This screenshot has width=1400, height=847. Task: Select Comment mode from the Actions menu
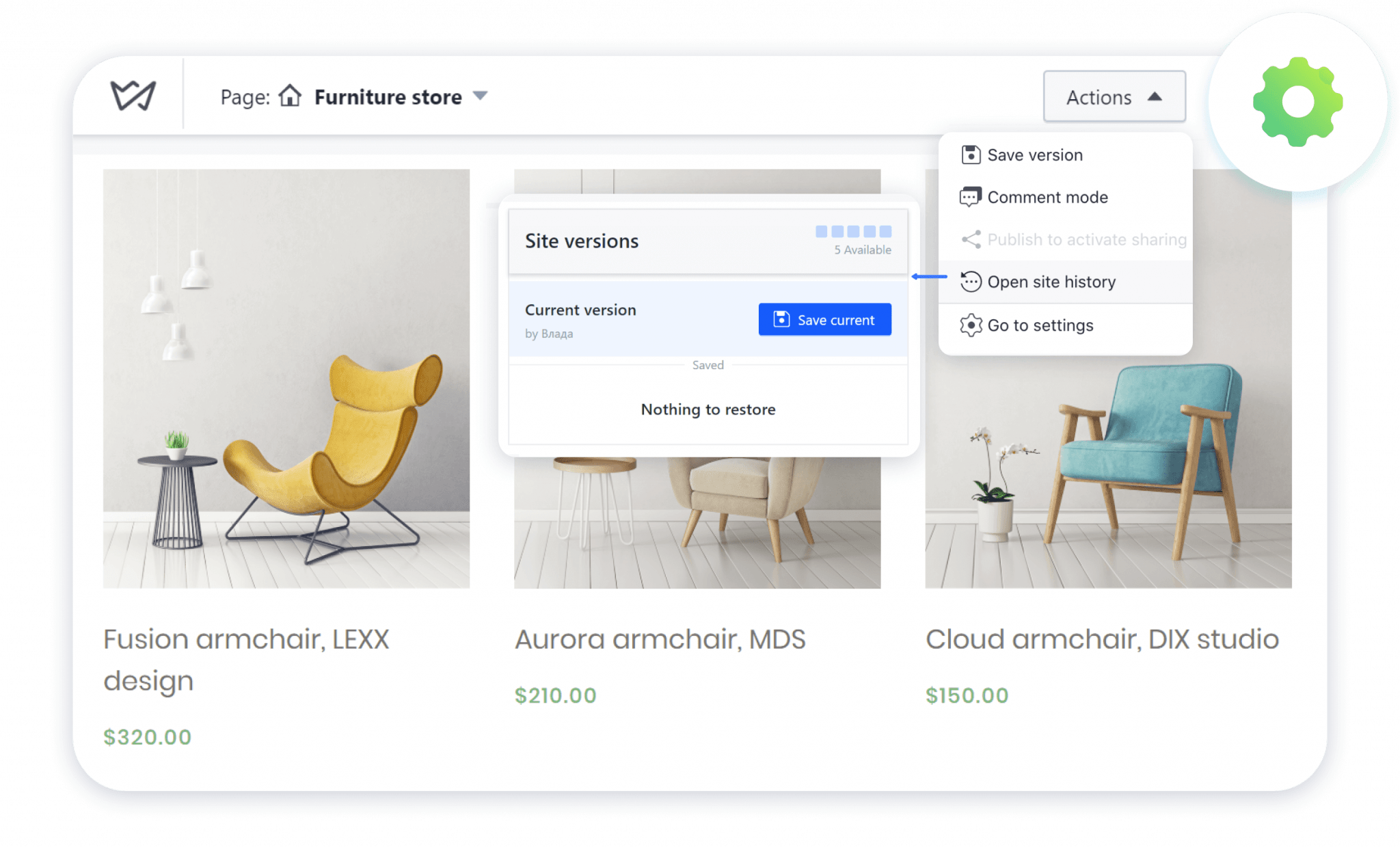tap(1047, 197)
